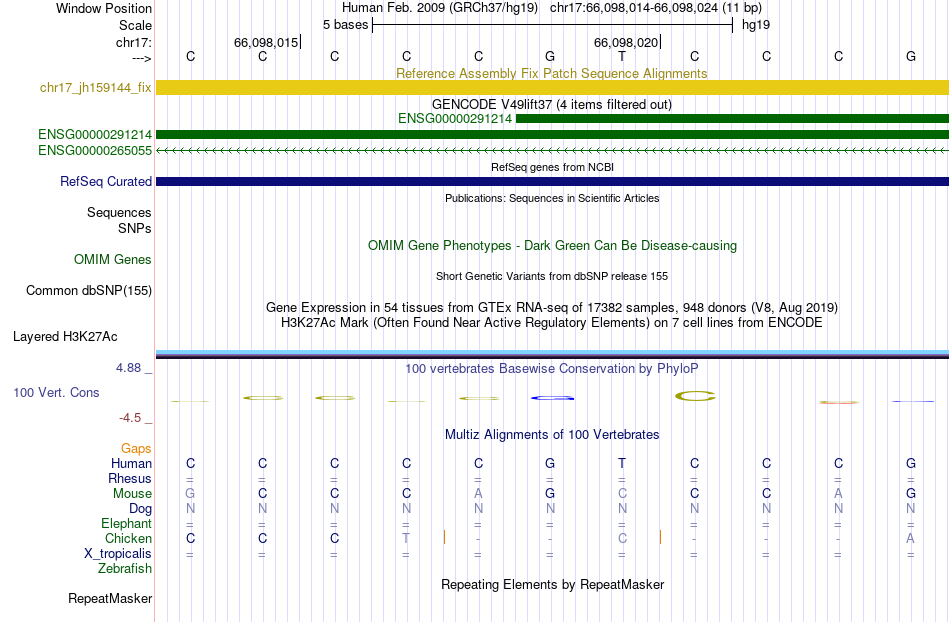The width and height of the screenshot is (950, 622).
Task: Open the OMIM Gene Phenotypes track title
Action: point(552,245)
